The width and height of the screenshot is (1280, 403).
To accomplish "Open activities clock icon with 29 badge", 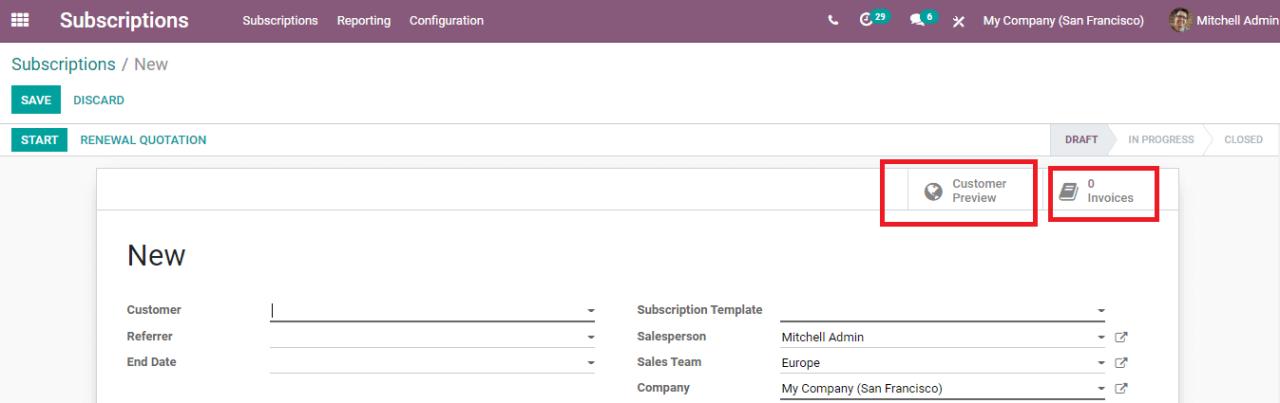I will pos(870,20).
